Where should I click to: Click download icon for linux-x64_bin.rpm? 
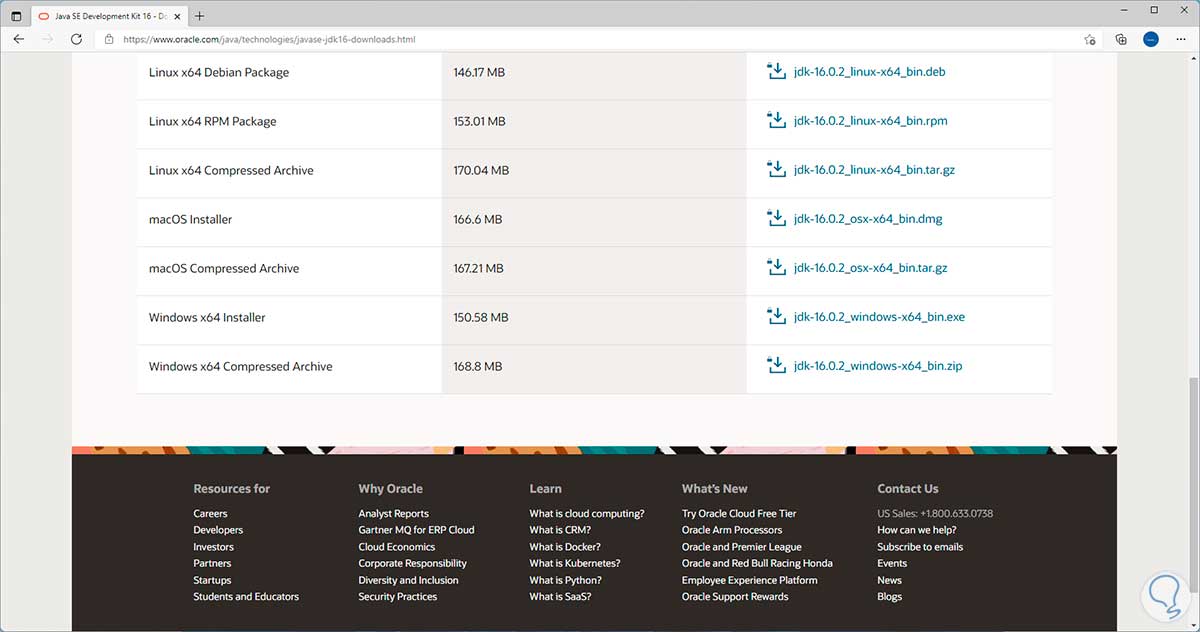click(776, 120)
